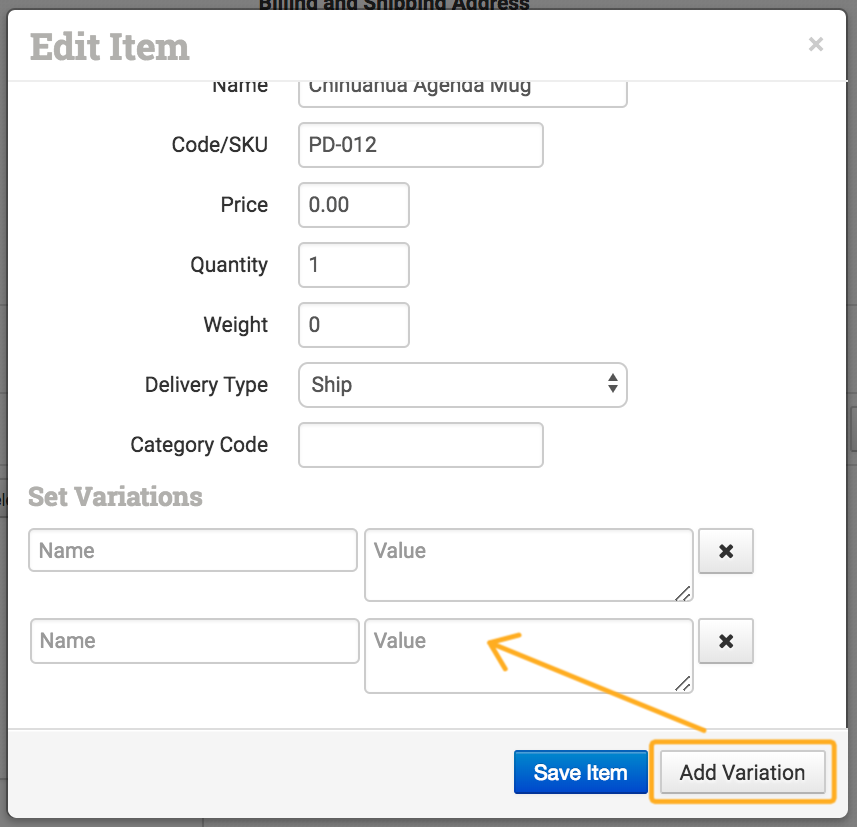Close the Edit Item dialog
Viewport: 857px width, 827px height.
(x=816, y=44)
